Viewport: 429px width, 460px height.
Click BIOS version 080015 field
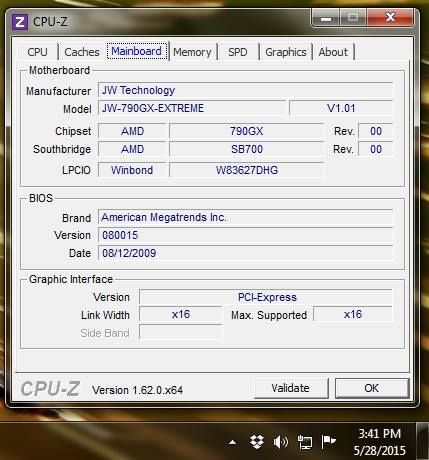245,235
